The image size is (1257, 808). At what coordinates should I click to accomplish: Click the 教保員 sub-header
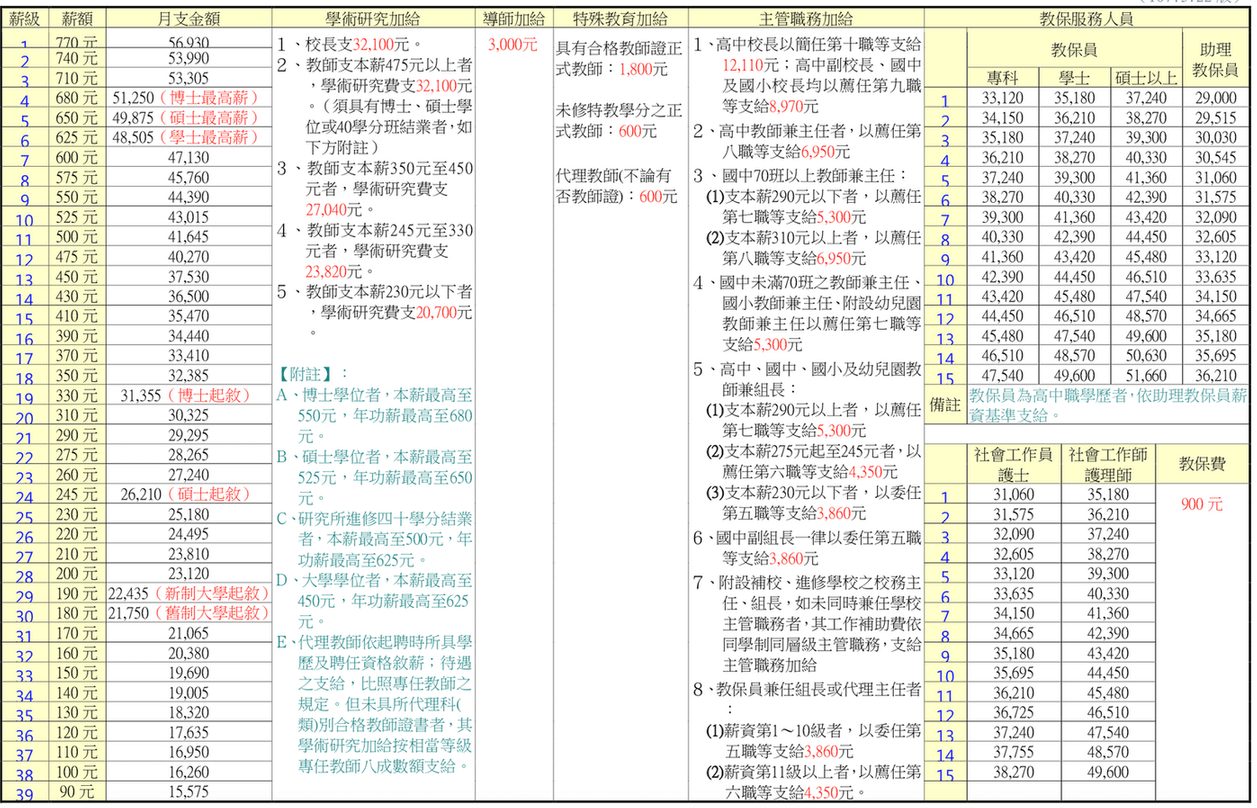(x=1074, y=49)
